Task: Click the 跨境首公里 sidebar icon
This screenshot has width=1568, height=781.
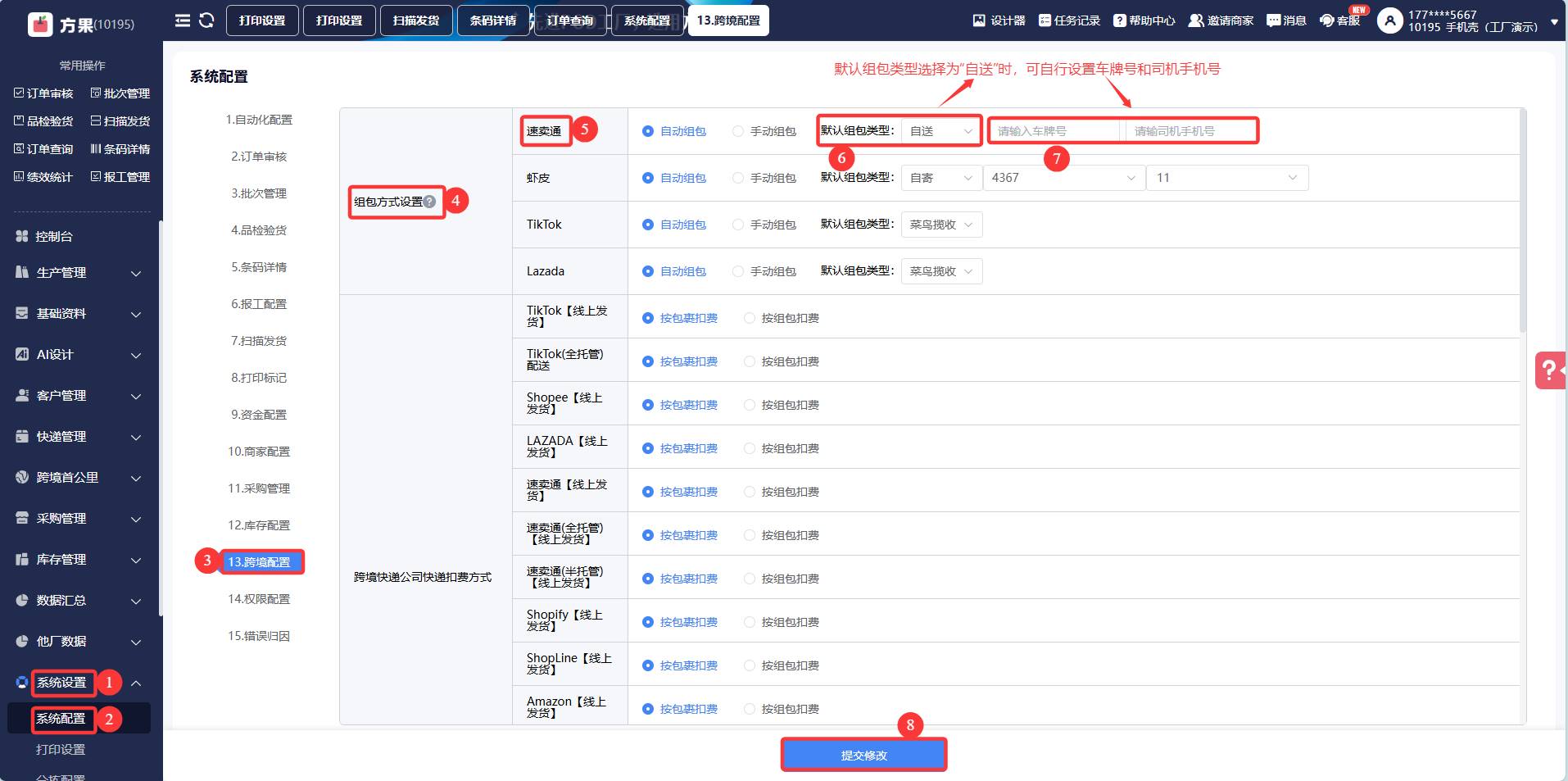Action: (22, 477)
